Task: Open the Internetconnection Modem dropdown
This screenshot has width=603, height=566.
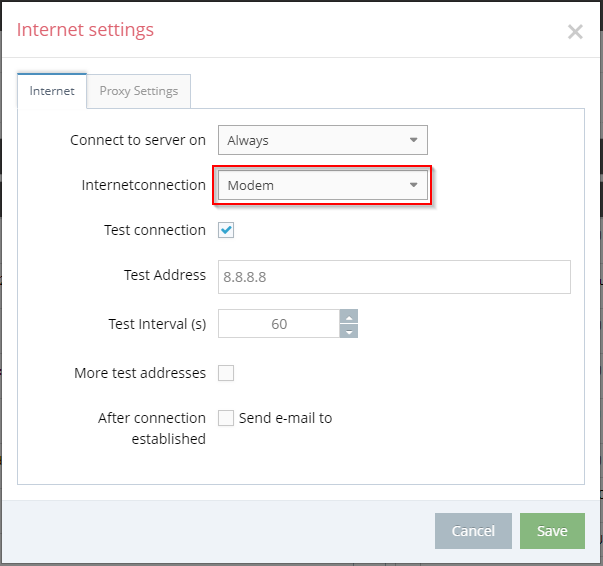Action: tap(323, 185)
